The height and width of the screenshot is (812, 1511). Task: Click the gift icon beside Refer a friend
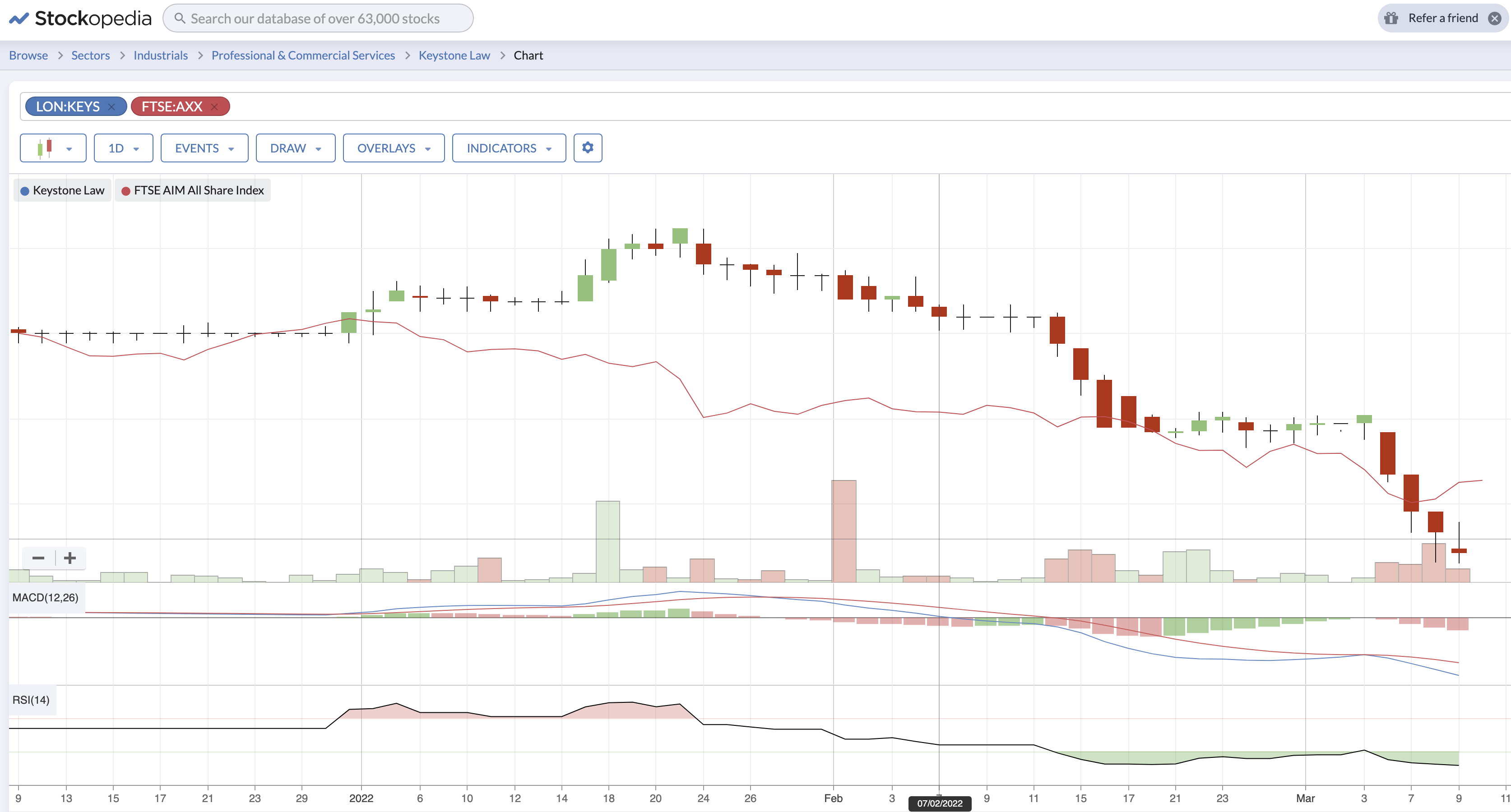(x=1391, y=18)
